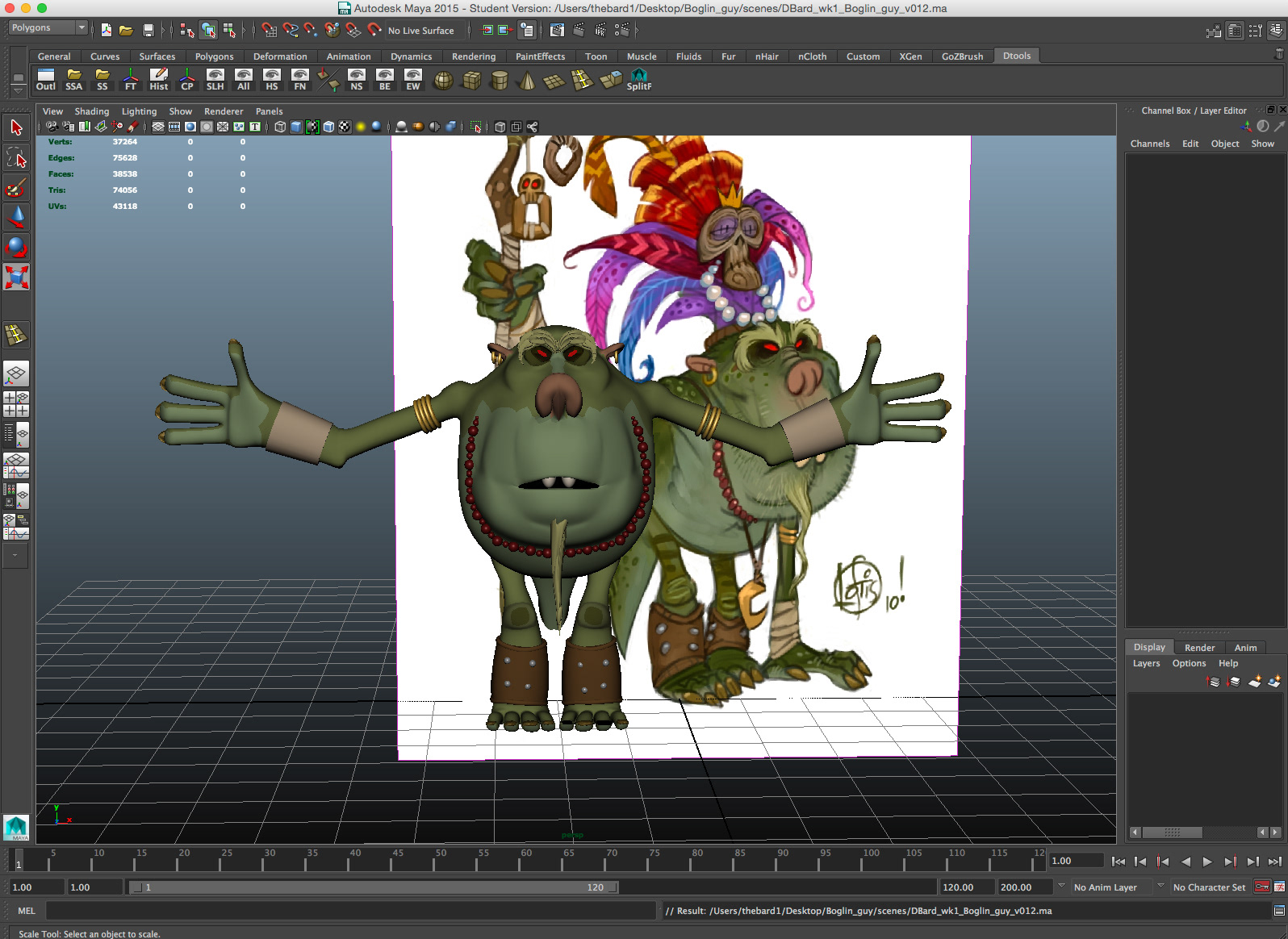Choose the Paint Selection tool
Screen dimensions: 1288x939
click(16, 188)
